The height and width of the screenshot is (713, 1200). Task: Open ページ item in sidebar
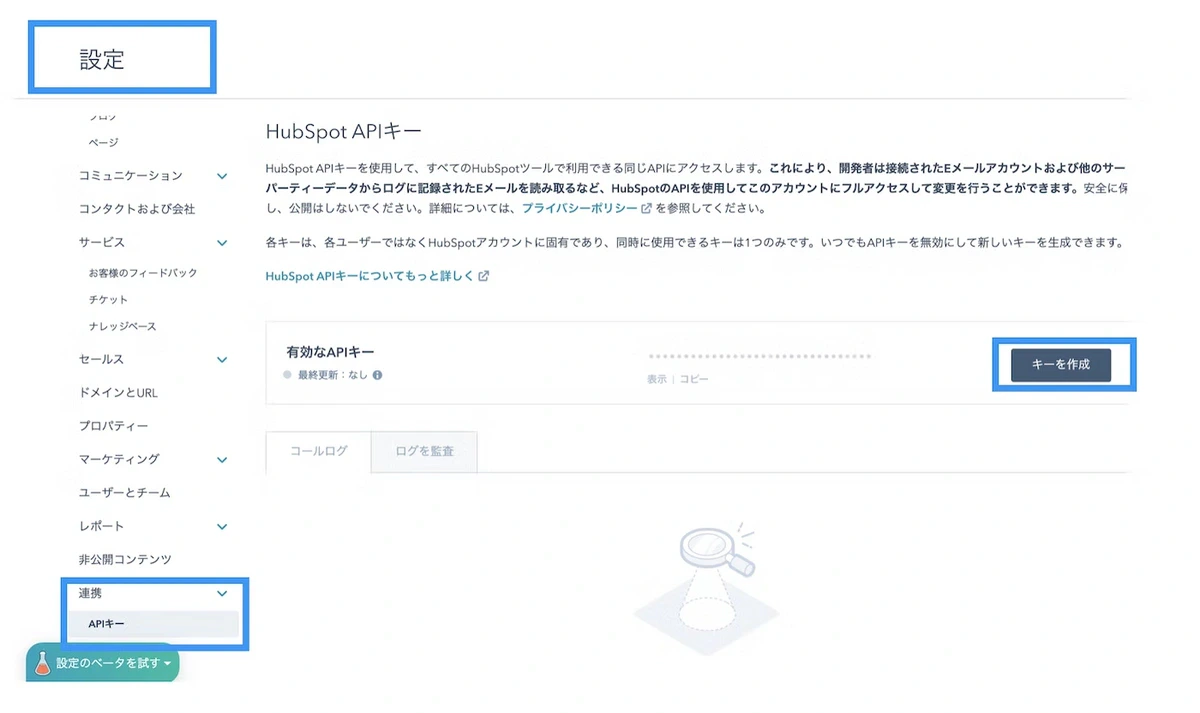point(103,143)
